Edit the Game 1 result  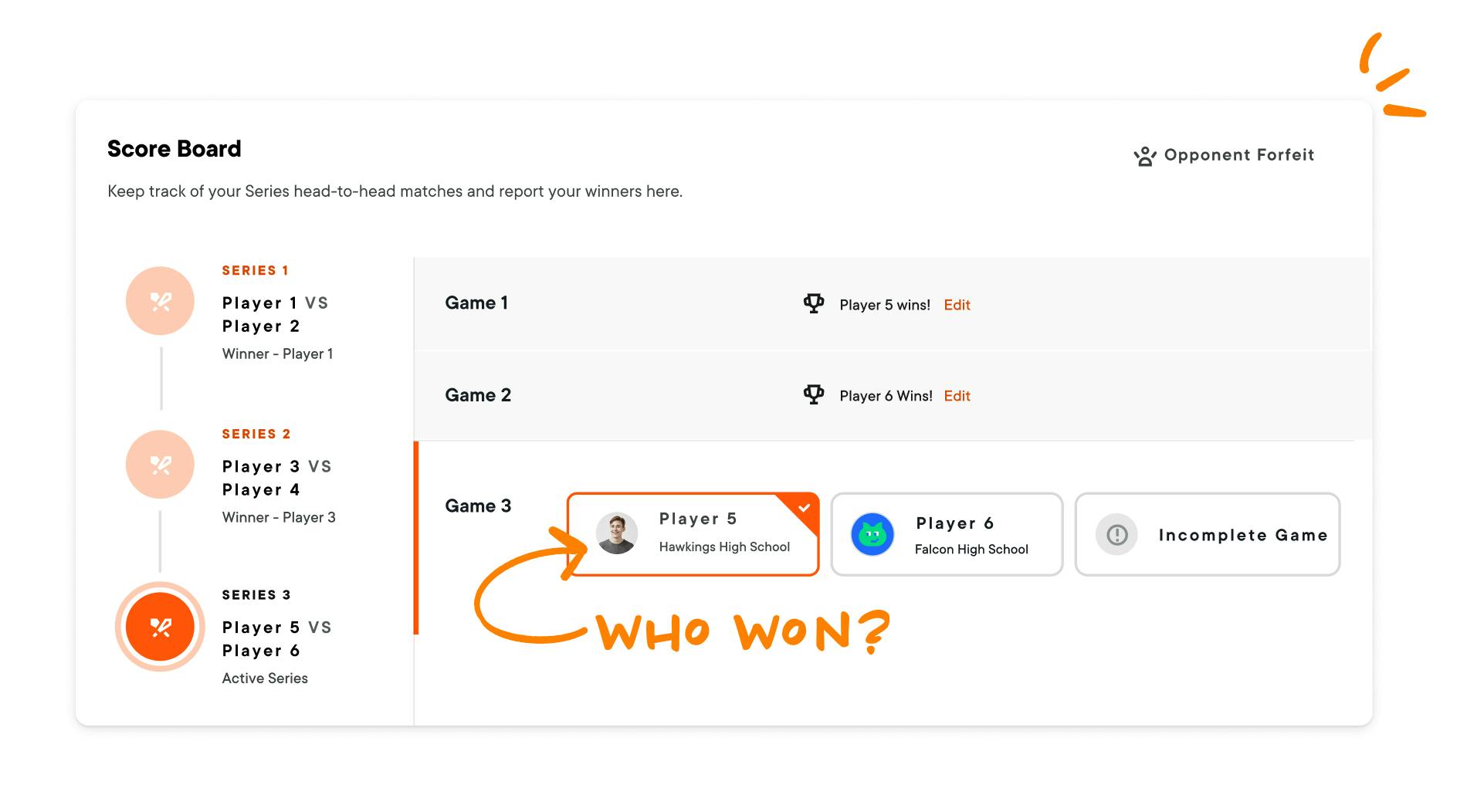click(x=957, y=305)
